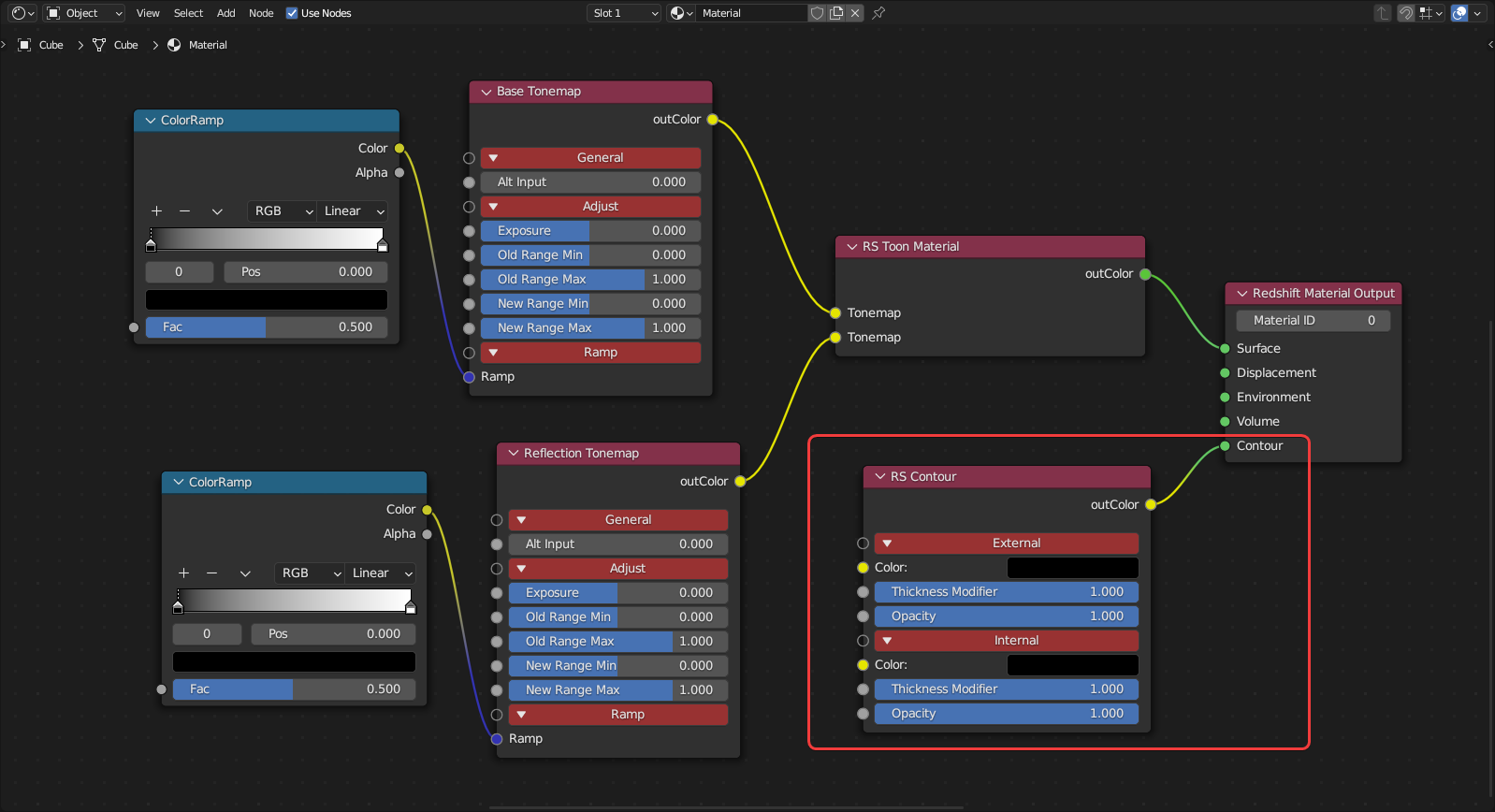Open the Node menu
1495x812 pixels.
pos(261,13)
